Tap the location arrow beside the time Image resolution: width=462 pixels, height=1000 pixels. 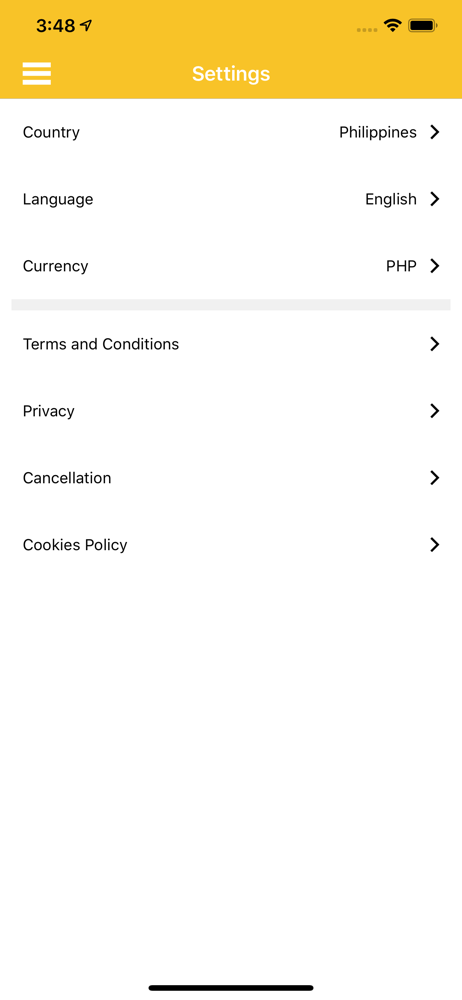86,26
